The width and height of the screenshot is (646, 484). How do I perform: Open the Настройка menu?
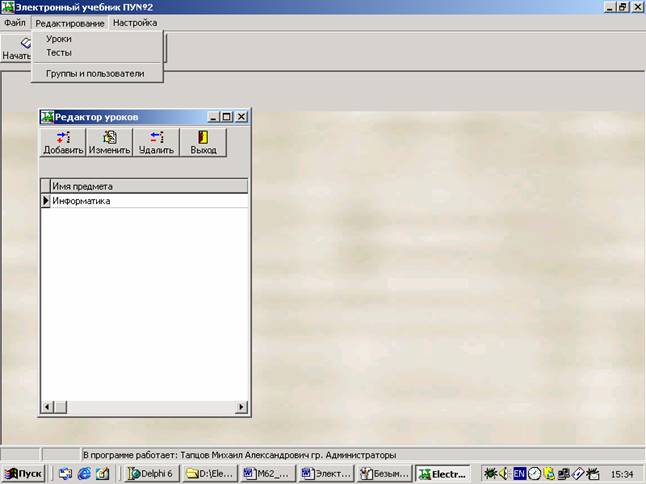pyautogui.click(x=134, y=22)
